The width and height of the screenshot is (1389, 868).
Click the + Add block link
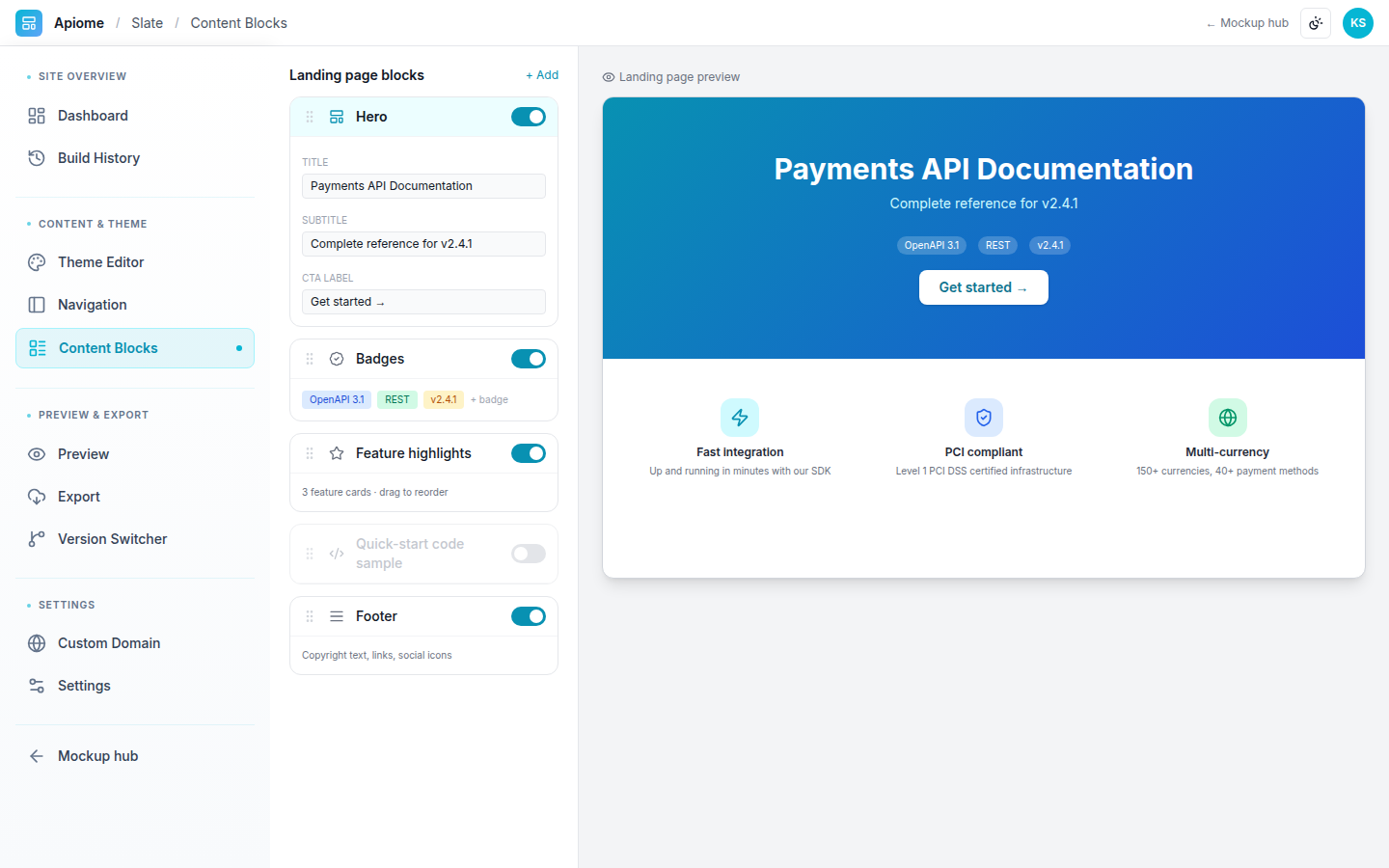pos(542,75)
